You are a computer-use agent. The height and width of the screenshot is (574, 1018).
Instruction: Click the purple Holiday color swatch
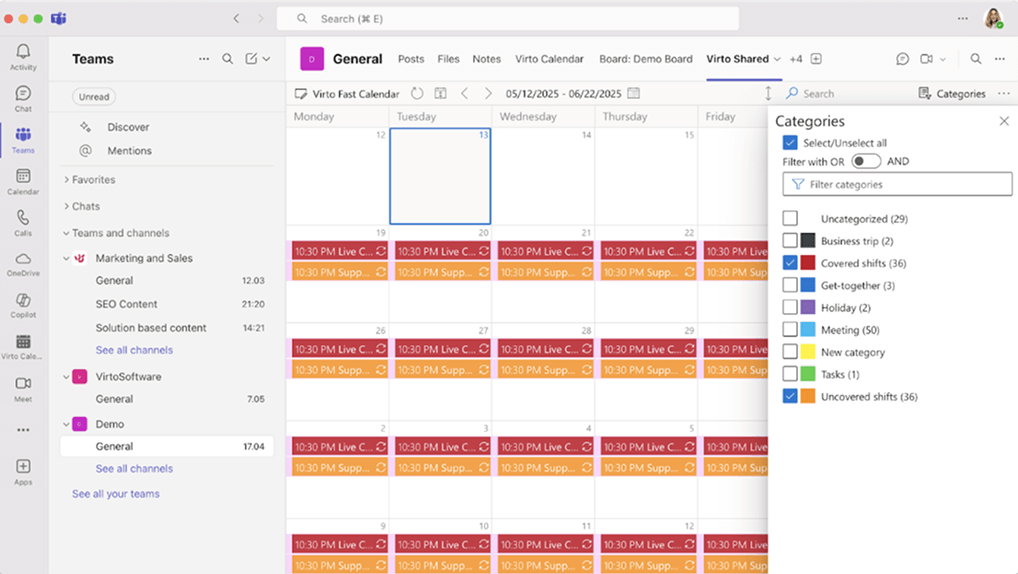pyautogui.click(x=808, y=307)
